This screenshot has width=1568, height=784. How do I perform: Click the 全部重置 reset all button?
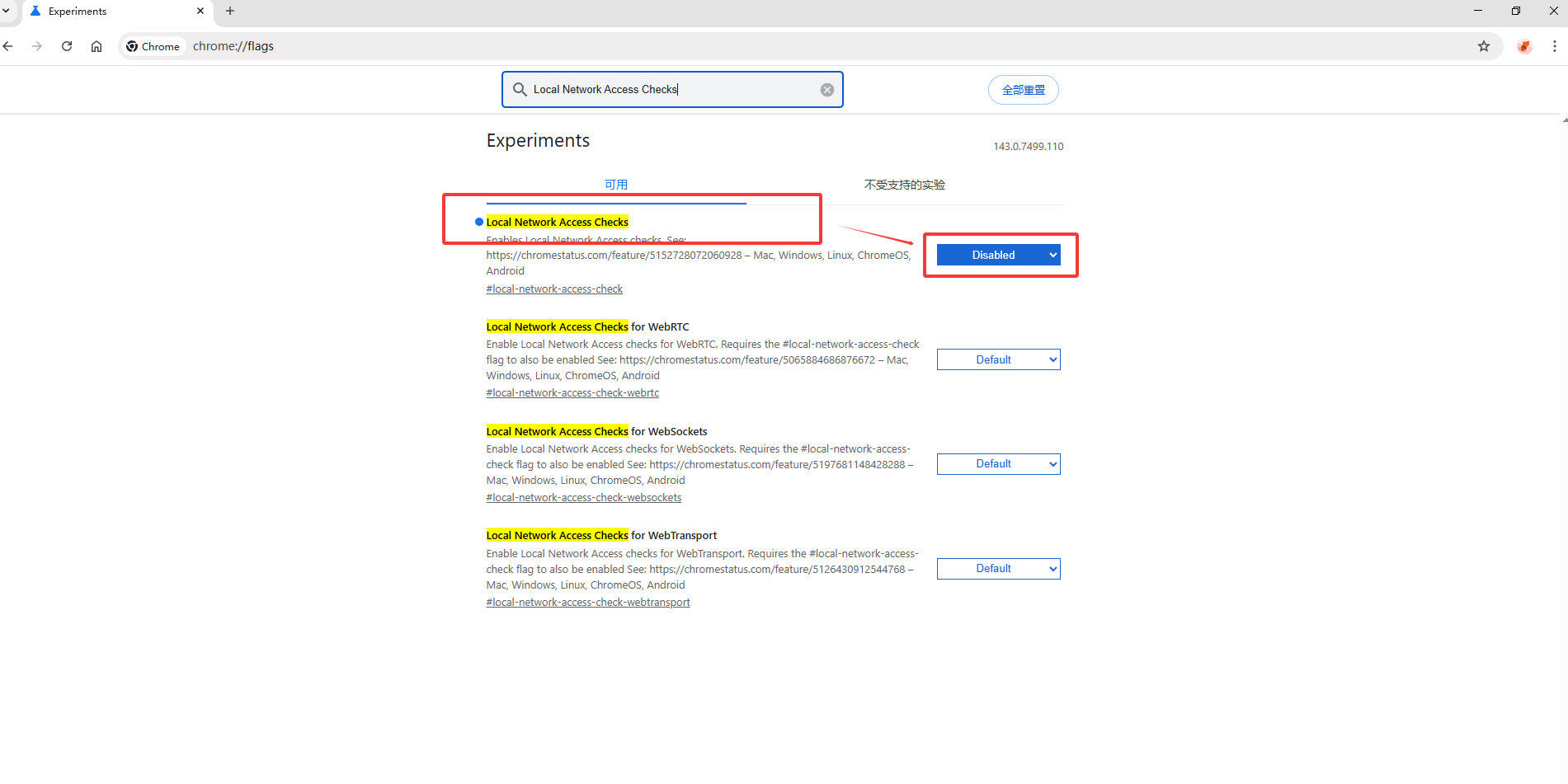pyautogui.click(x=1023, y=90)
